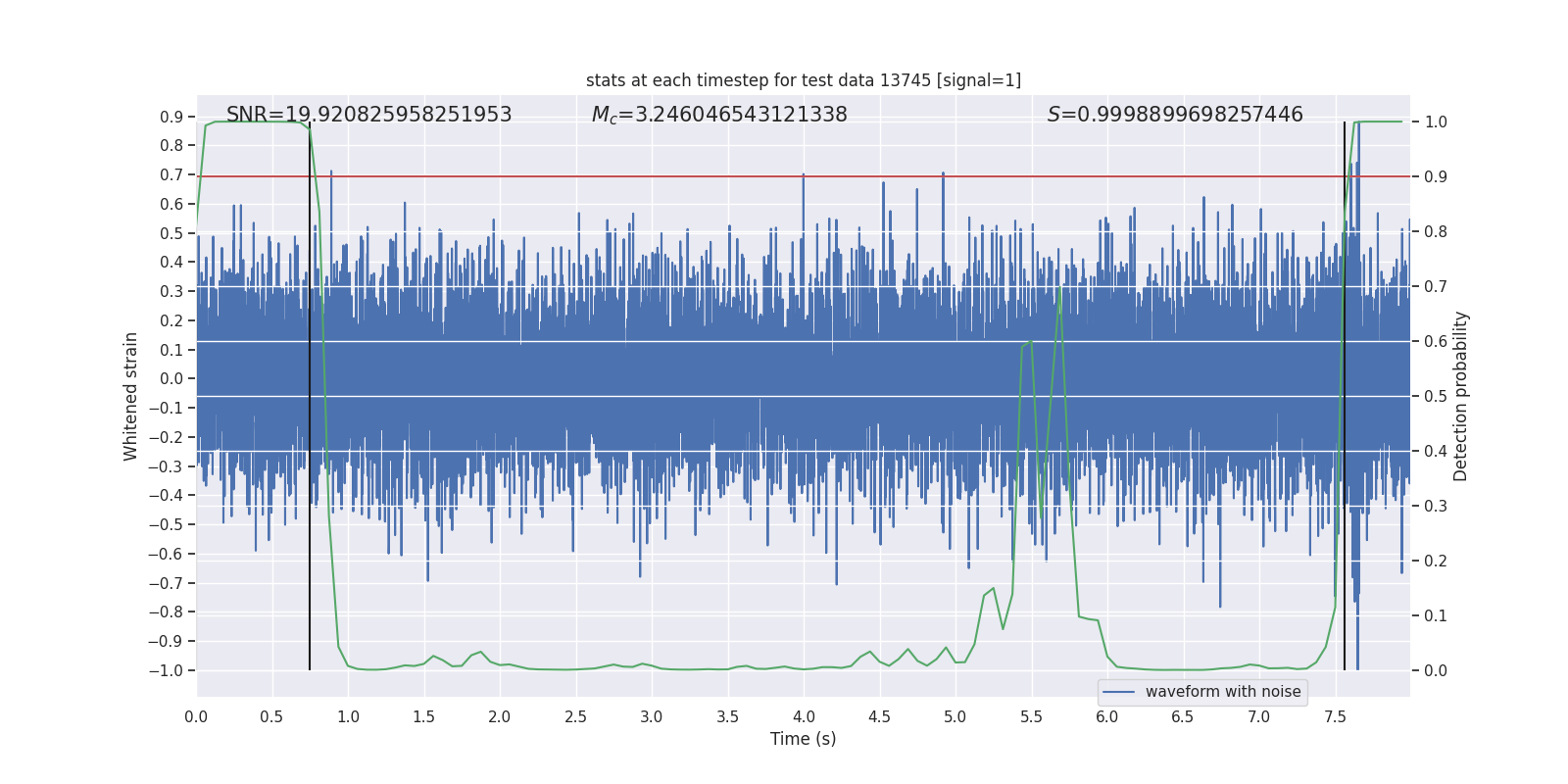Click the Whitened strain tick label 0.1
Image resolution: width=1568 pixels, height=784 pixels.
(x=171, y=350)
